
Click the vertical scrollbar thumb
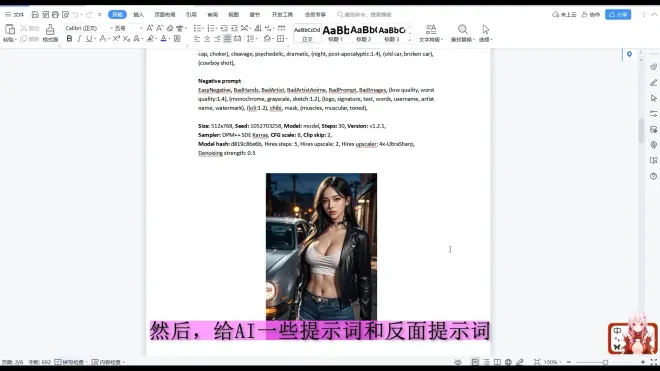[641, 131]
